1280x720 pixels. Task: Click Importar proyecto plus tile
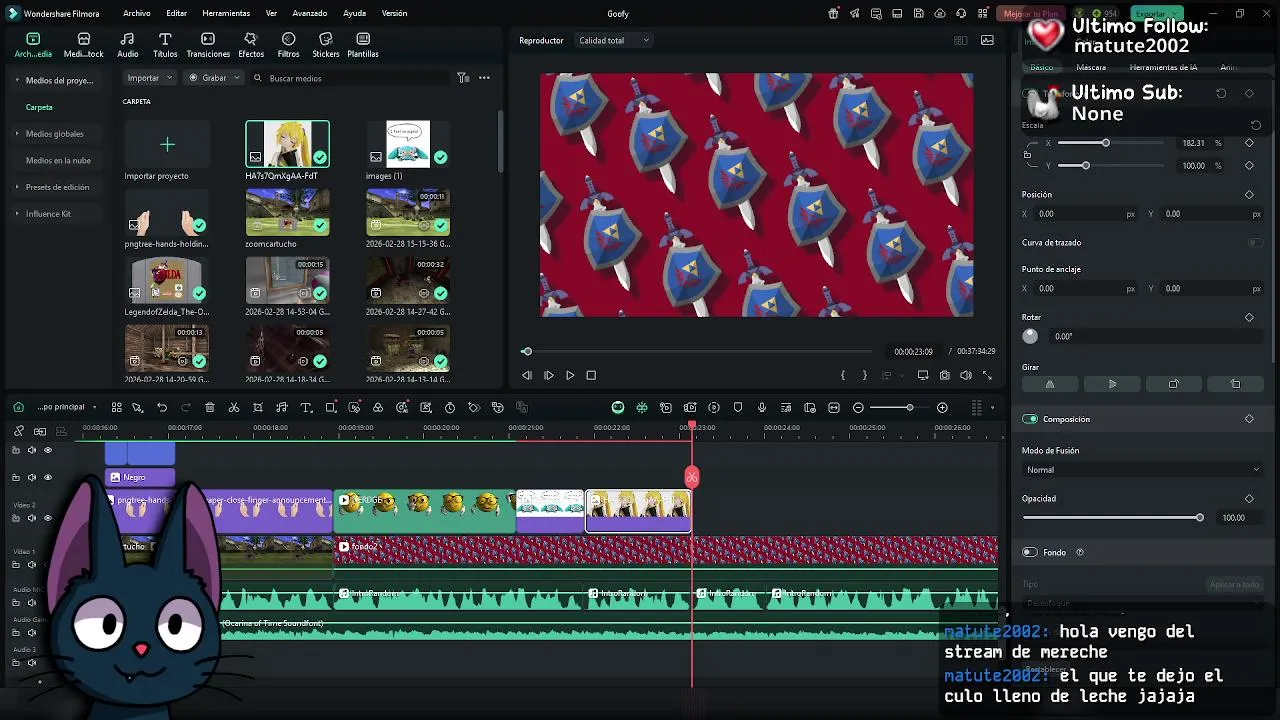(167, 145)
